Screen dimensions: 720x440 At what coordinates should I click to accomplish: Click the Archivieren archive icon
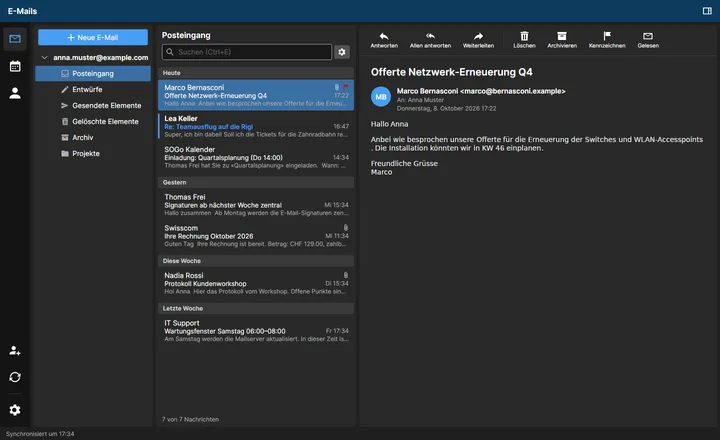coord(562,36)
